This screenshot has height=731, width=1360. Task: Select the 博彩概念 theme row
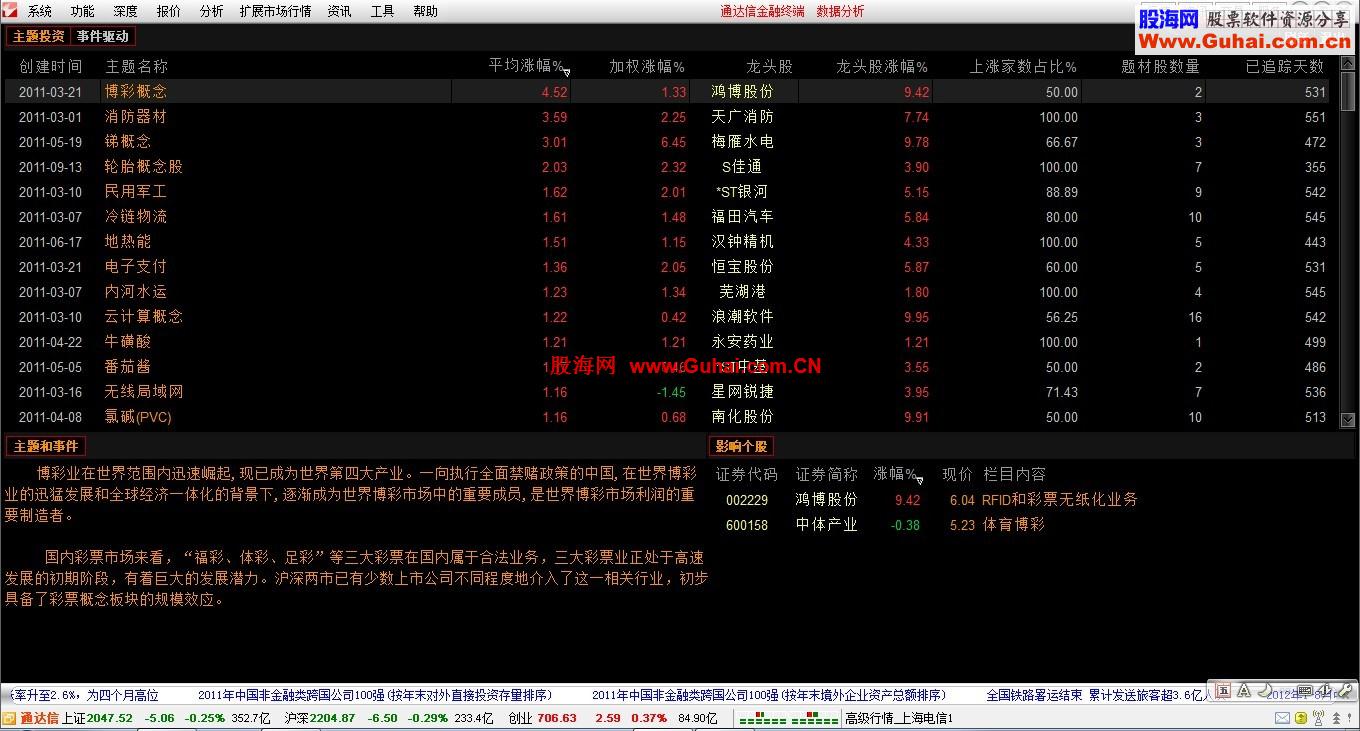tap(667, 91)
